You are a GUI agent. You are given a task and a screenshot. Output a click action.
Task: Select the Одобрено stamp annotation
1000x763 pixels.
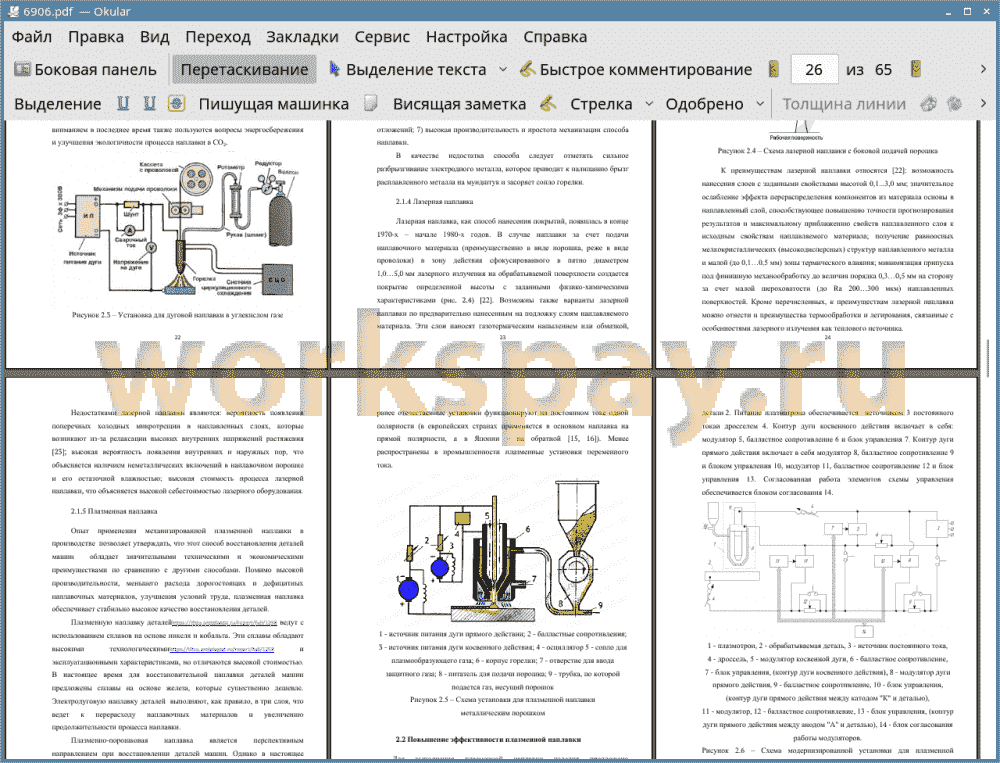tap(704, 104)
